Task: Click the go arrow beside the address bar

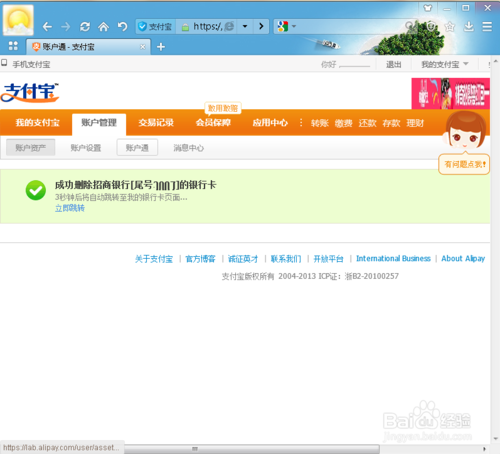Action: [x=261, y=26]
